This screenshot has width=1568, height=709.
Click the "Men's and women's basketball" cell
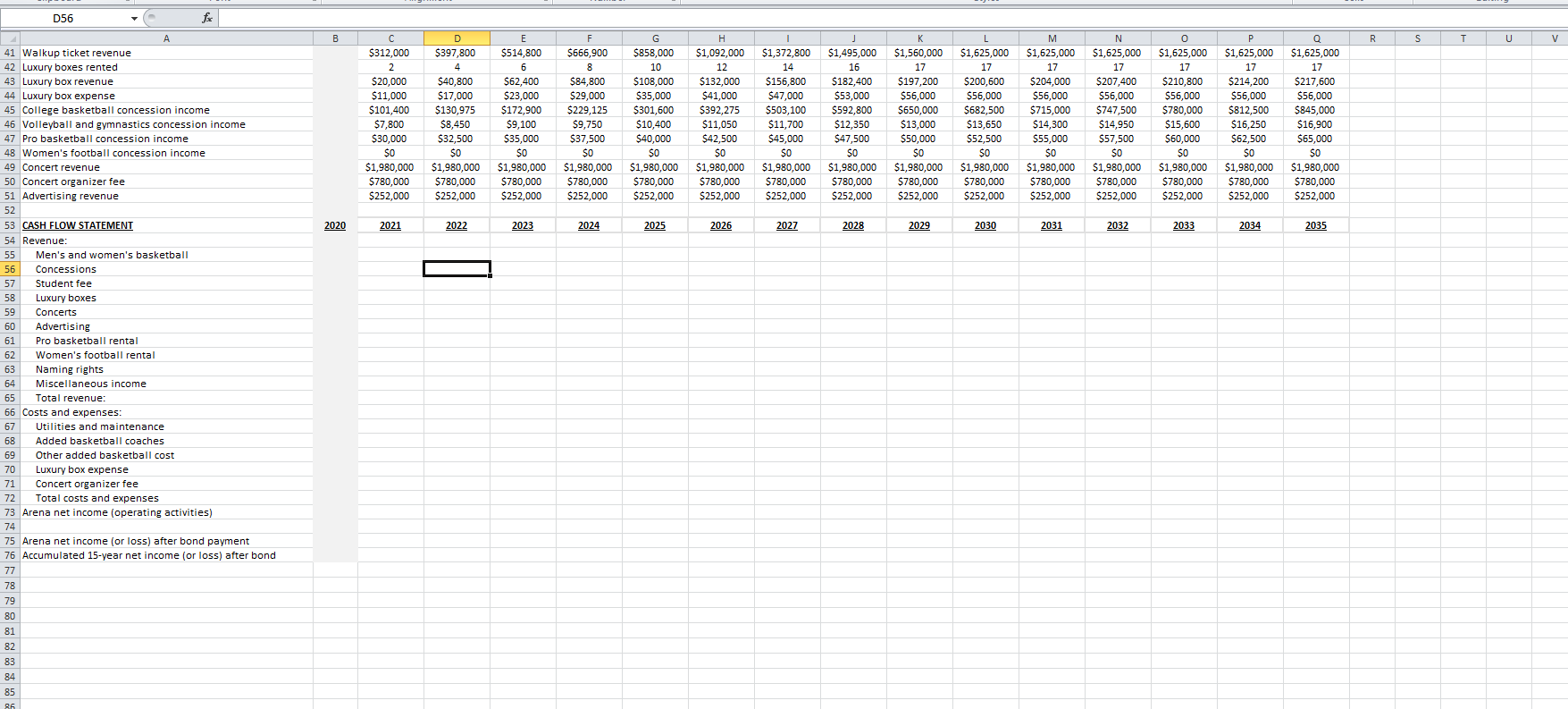[166, 255]
